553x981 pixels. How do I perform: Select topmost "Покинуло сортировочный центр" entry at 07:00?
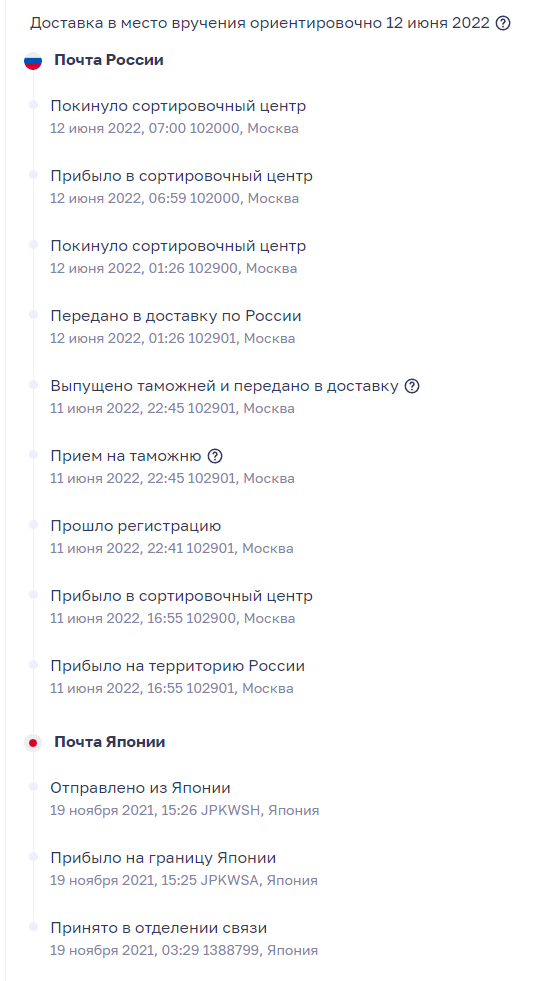[x=178, y=117]
